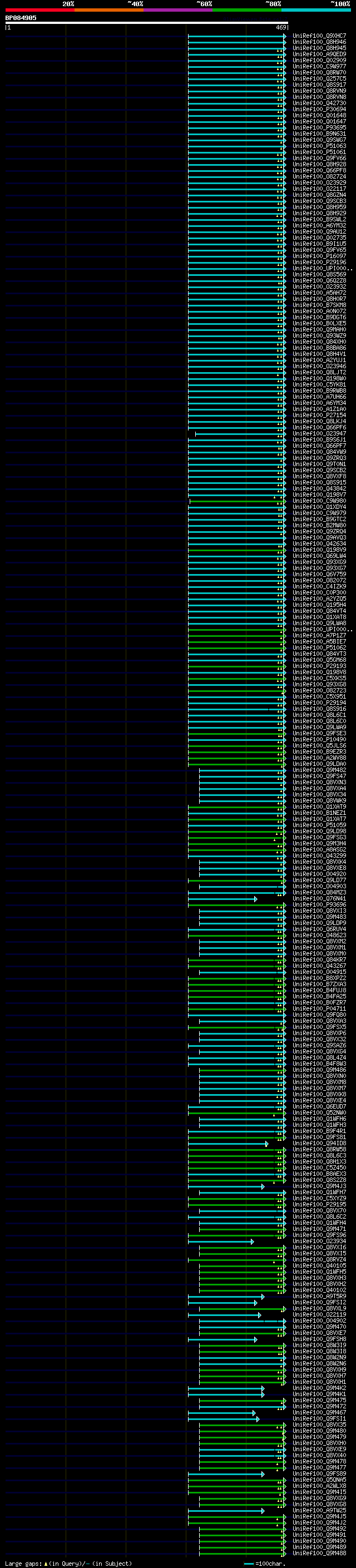Select the UniRef100_Q8VXN3 label
Viewport: 356px width, 1568px height.
click(319, 782)
